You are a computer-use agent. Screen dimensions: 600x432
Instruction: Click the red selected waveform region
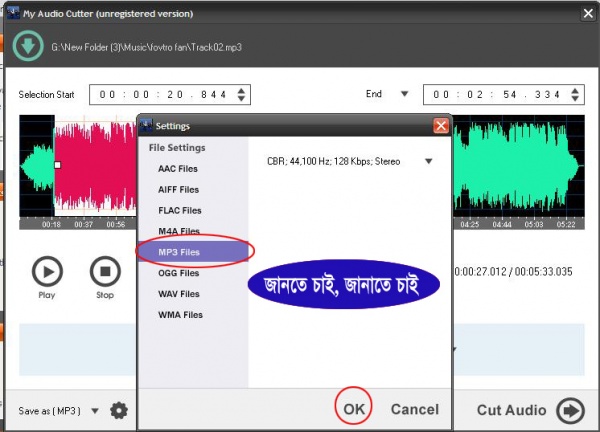pyautogui.click(x=96, y=166)
